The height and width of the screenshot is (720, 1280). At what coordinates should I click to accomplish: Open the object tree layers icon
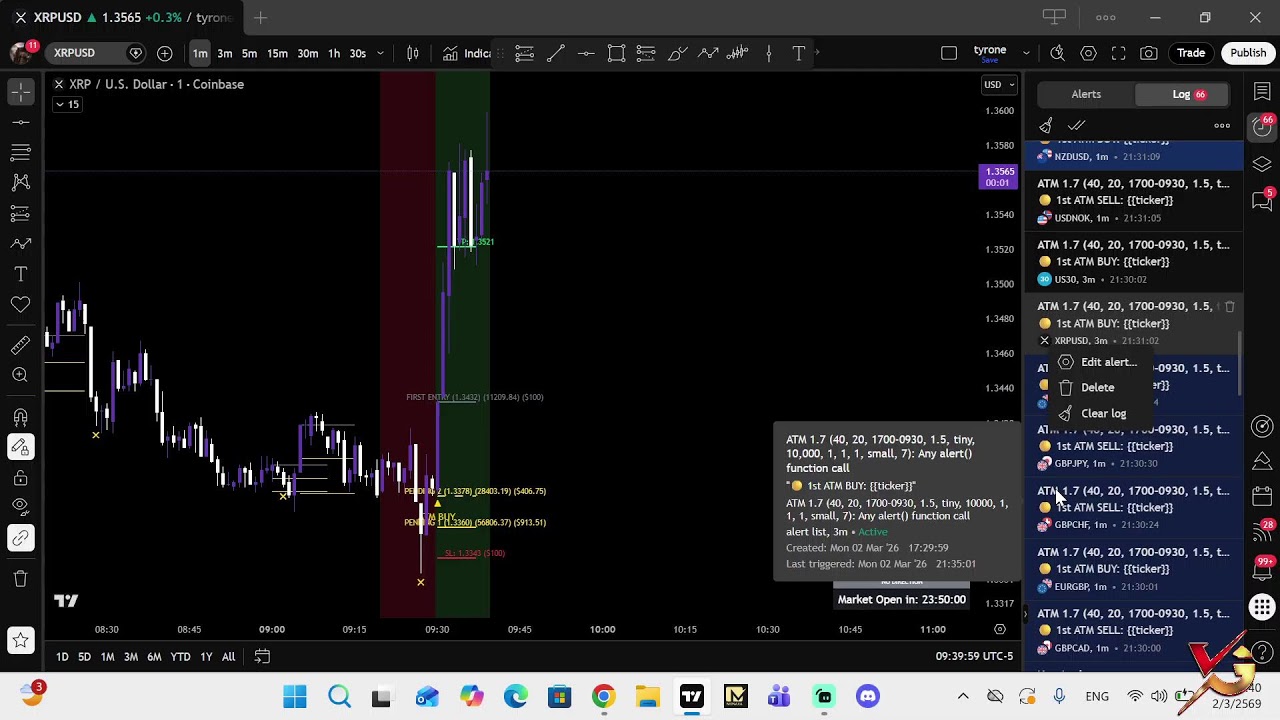pyautogui.click(x=1262, y=163)
